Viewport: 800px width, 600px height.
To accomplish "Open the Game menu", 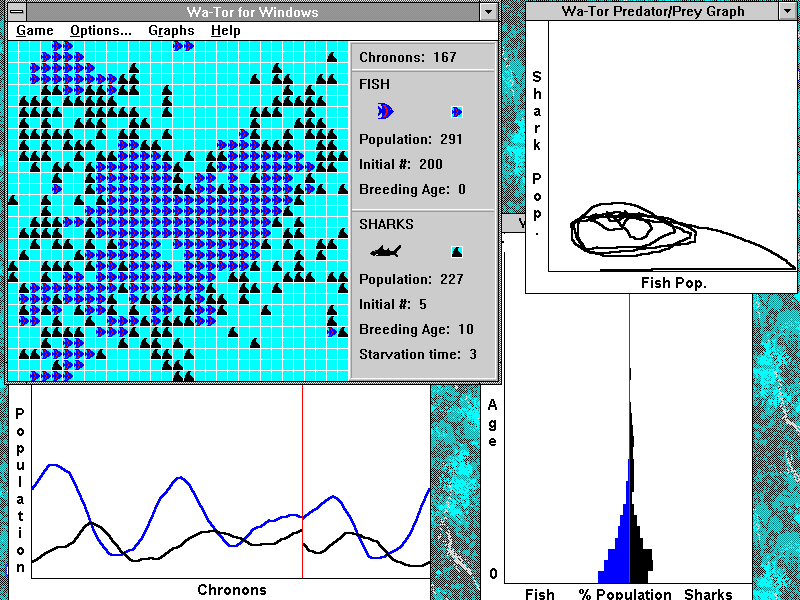I will click(35, 31).
